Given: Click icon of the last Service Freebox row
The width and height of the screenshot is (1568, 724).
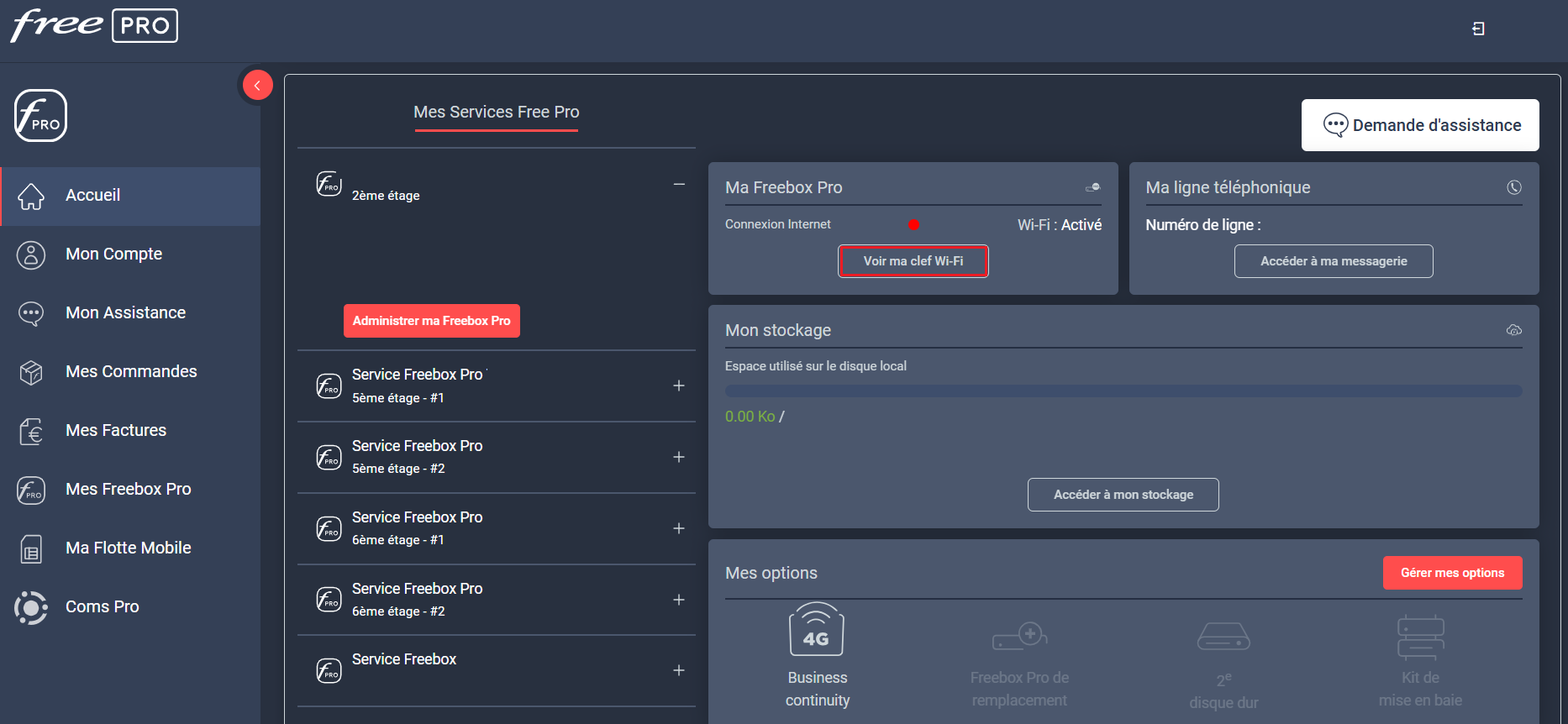Looking at the screenshot, I should pos(329,670).
